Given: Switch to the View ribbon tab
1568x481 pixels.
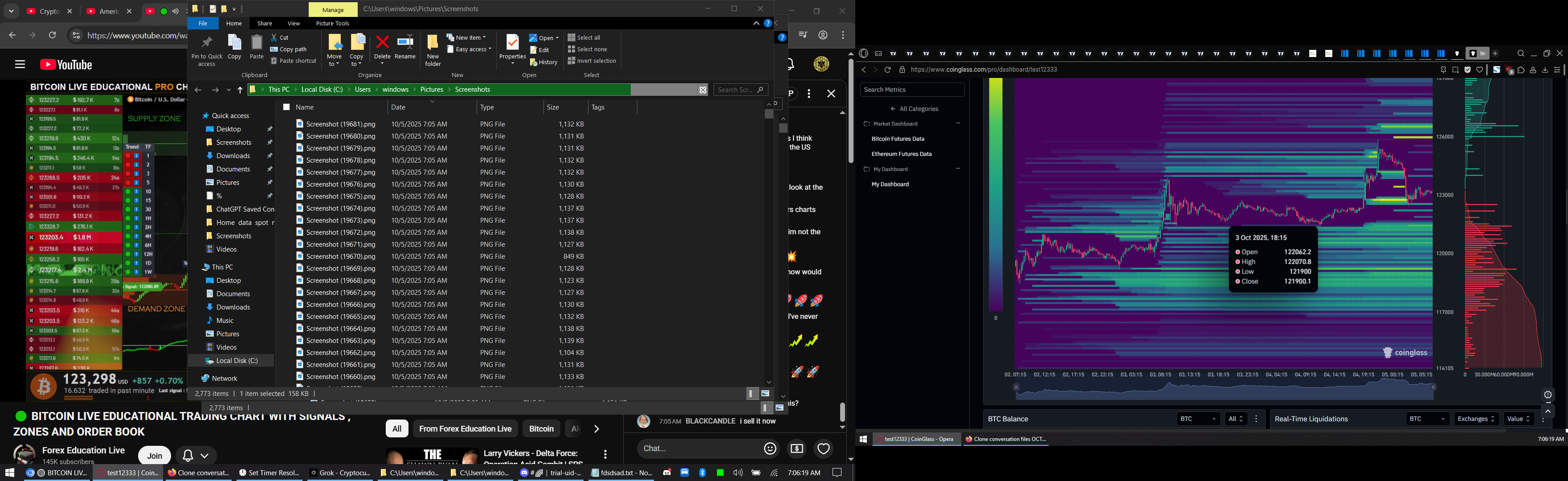Looking at the screenshot, I should pyautogui.click(x=294, y=24).
